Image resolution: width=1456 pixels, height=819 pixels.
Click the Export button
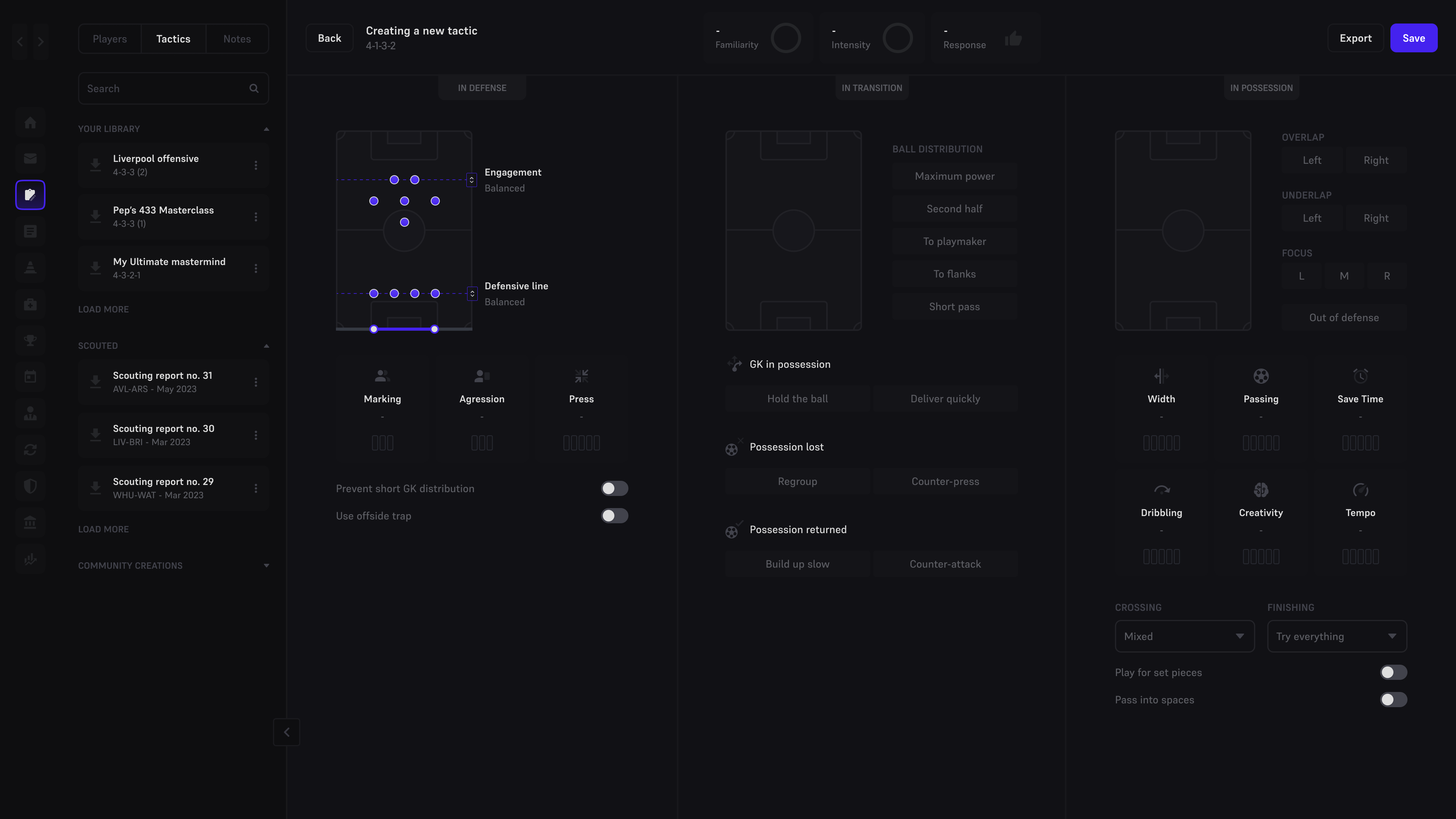click(x=1356, y=38)
